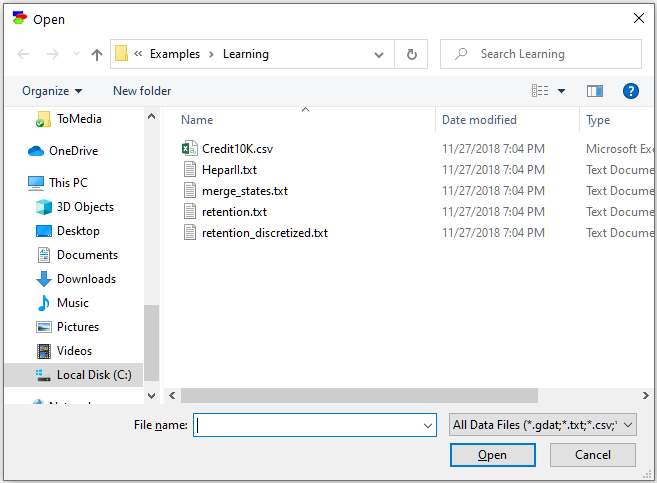Open the view options dropdown arrow
Screen dimensions: 657x483
[561, 91]
